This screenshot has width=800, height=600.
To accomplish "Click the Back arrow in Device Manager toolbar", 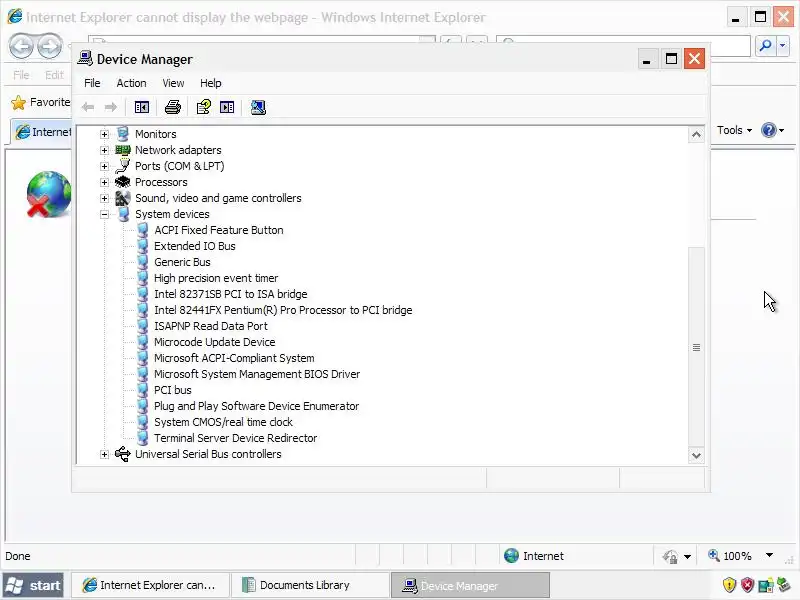I will pos(88,107).
